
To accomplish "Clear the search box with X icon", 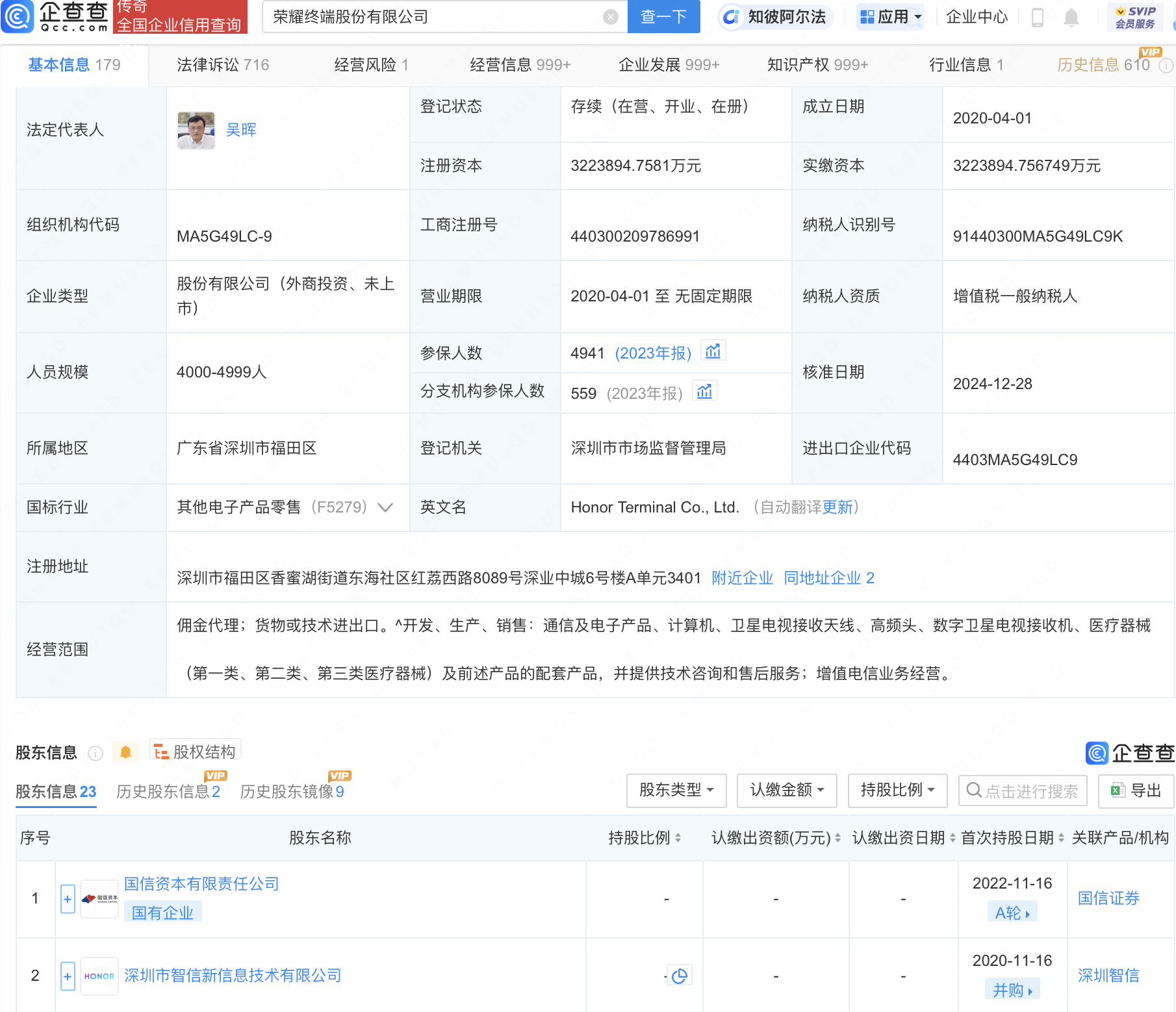I will coord(611,17).
